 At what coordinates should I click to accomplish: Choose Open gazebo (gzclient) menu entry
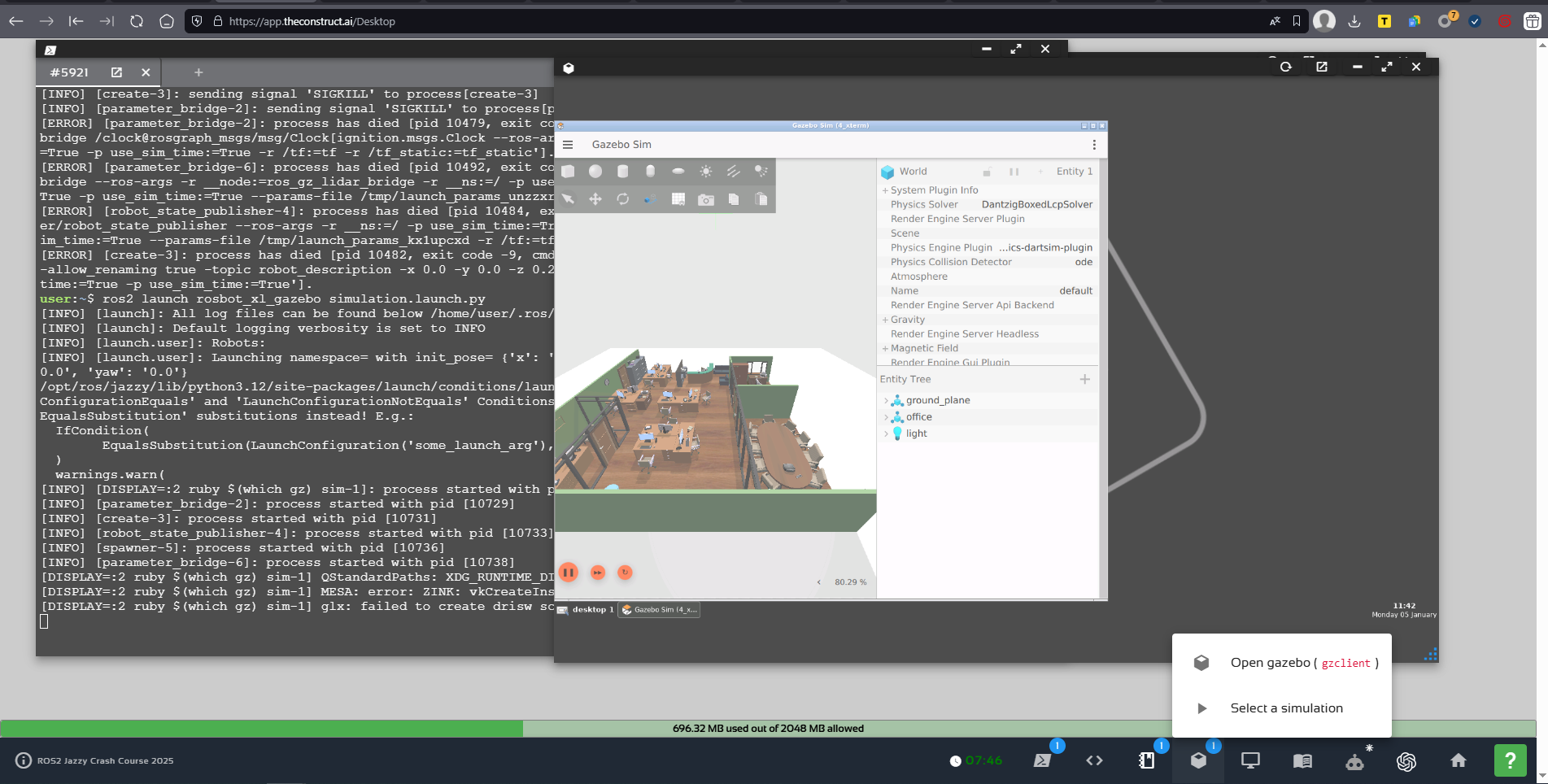(x=1303, y=663)
